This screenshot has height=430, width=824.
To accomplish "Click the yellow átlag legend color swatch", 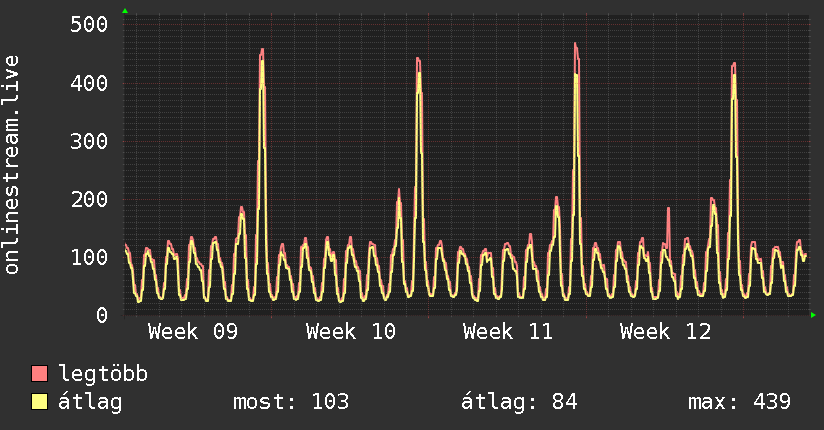I will (x=39, y=402).
